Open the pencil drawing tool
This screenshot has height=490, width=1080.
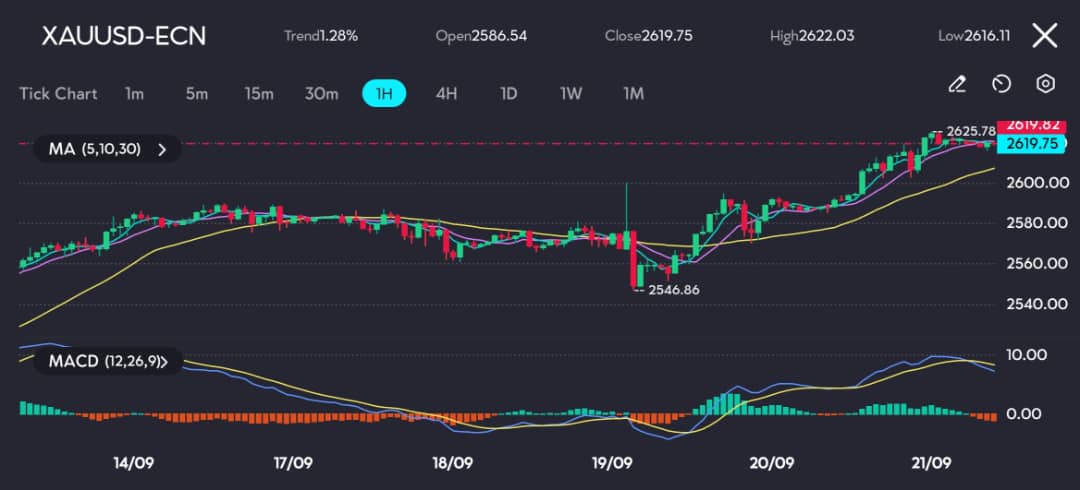click(x=956, y=84)
